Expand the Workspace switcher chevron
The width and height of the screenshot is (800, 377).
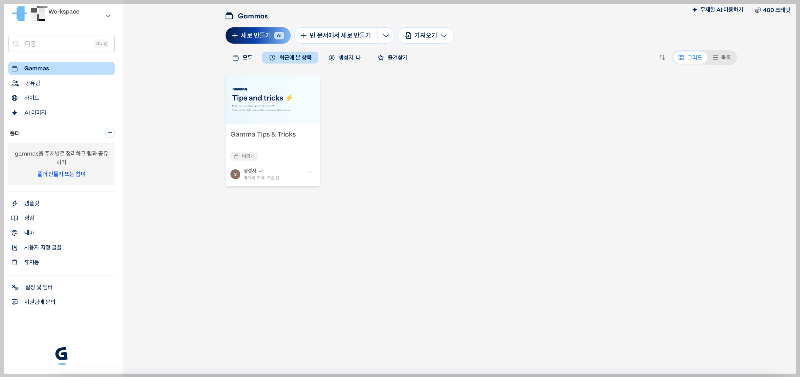[108, 16]
